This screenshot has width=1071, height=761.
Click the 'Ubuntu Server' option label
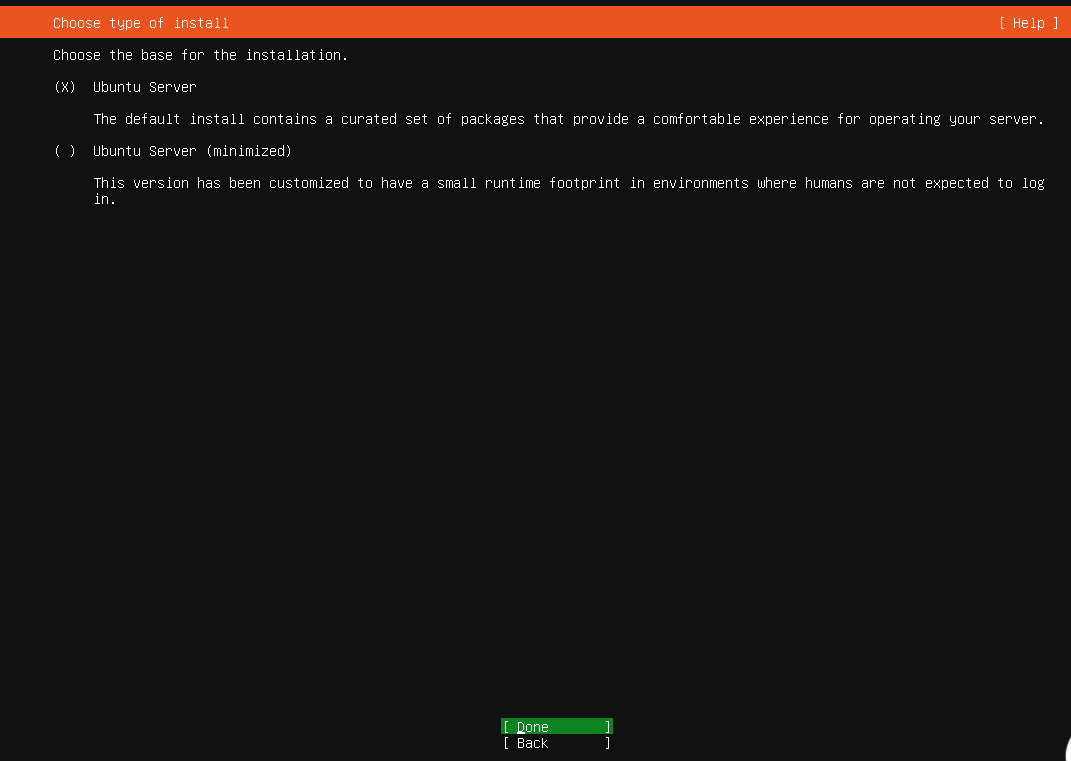145,87
